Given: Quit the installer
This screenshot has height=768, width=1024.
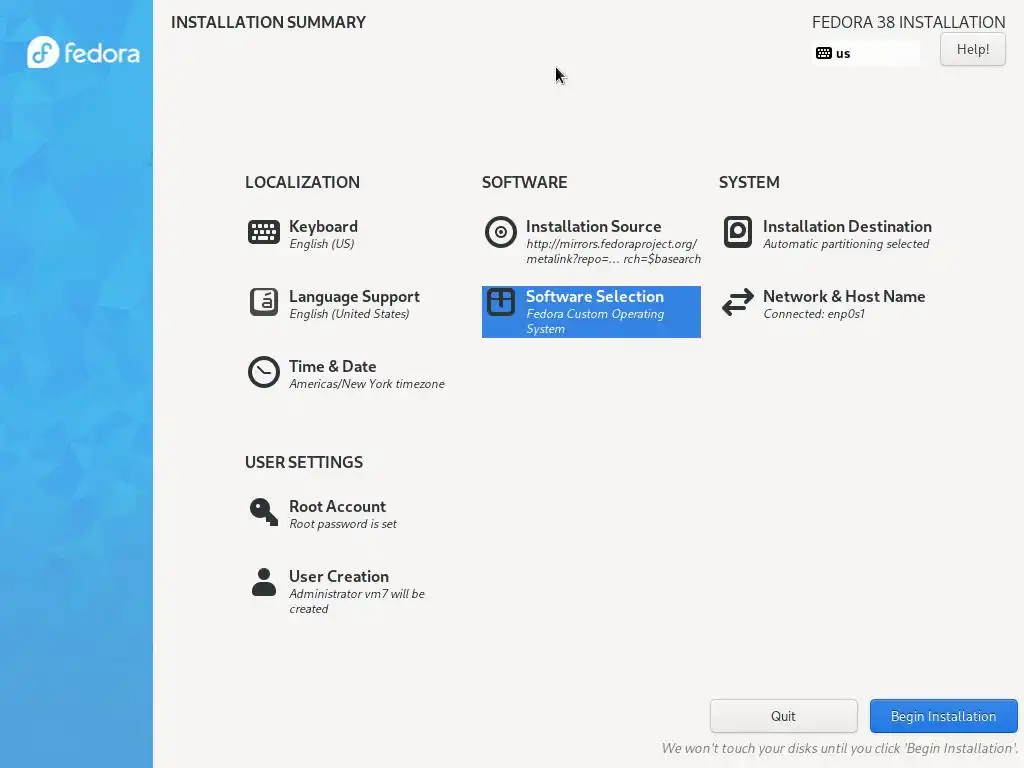Looking at the screenshot, I should click(784, 716).
